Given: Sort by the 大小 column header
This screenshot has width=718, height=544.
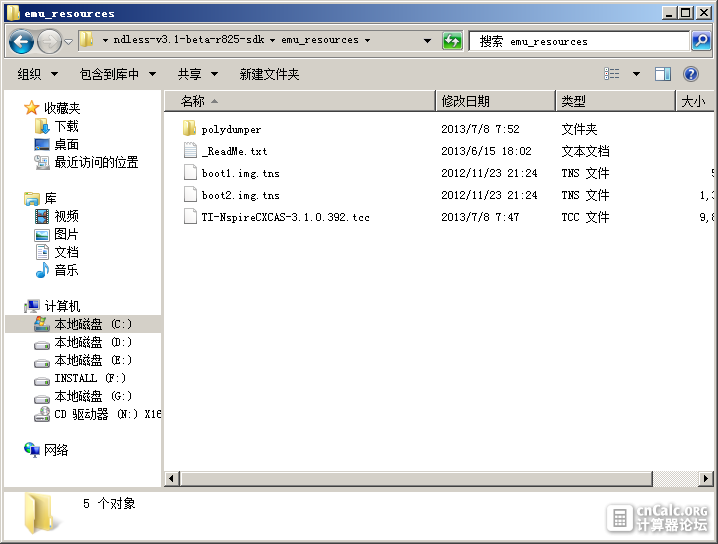Looking at the screenshot, I should pos(695,101).
